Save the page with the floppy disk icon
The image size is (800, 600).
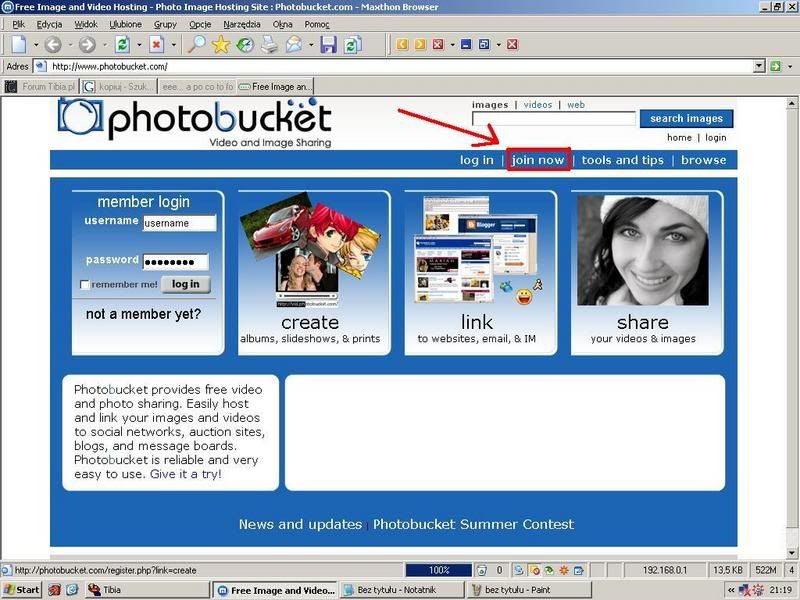(x=329, y=45)
